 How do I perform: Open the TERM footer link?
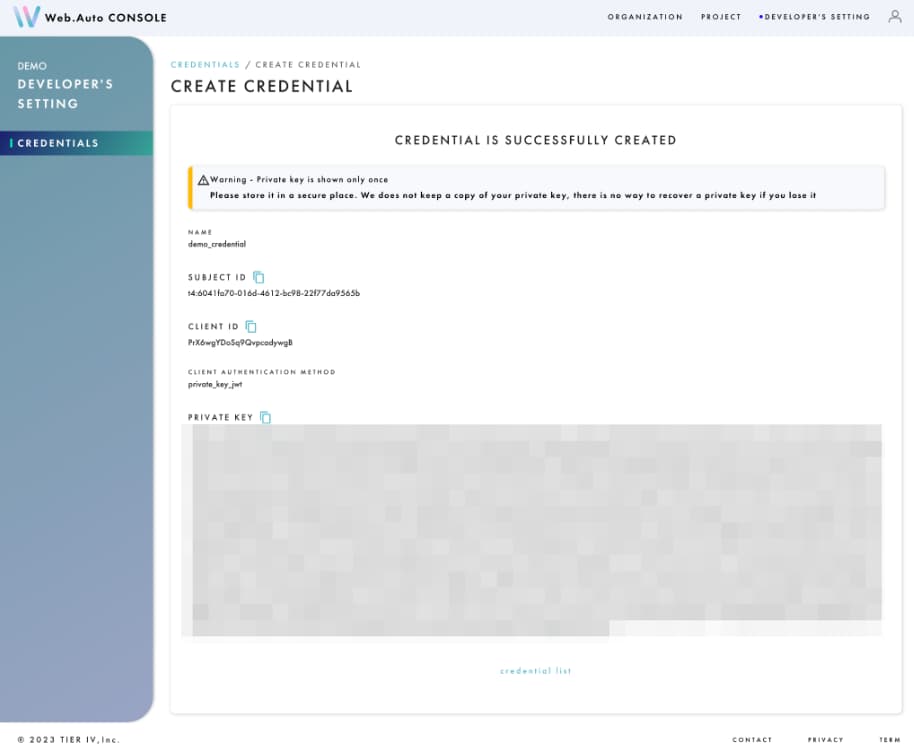click(x=889, y=740)
